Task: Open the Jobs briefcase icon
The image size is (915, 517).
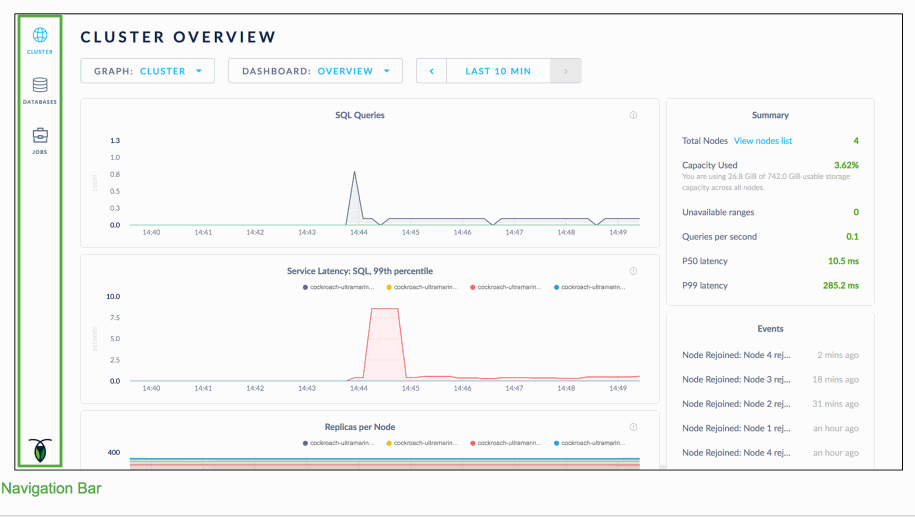Action: click(x=40, y=136)
